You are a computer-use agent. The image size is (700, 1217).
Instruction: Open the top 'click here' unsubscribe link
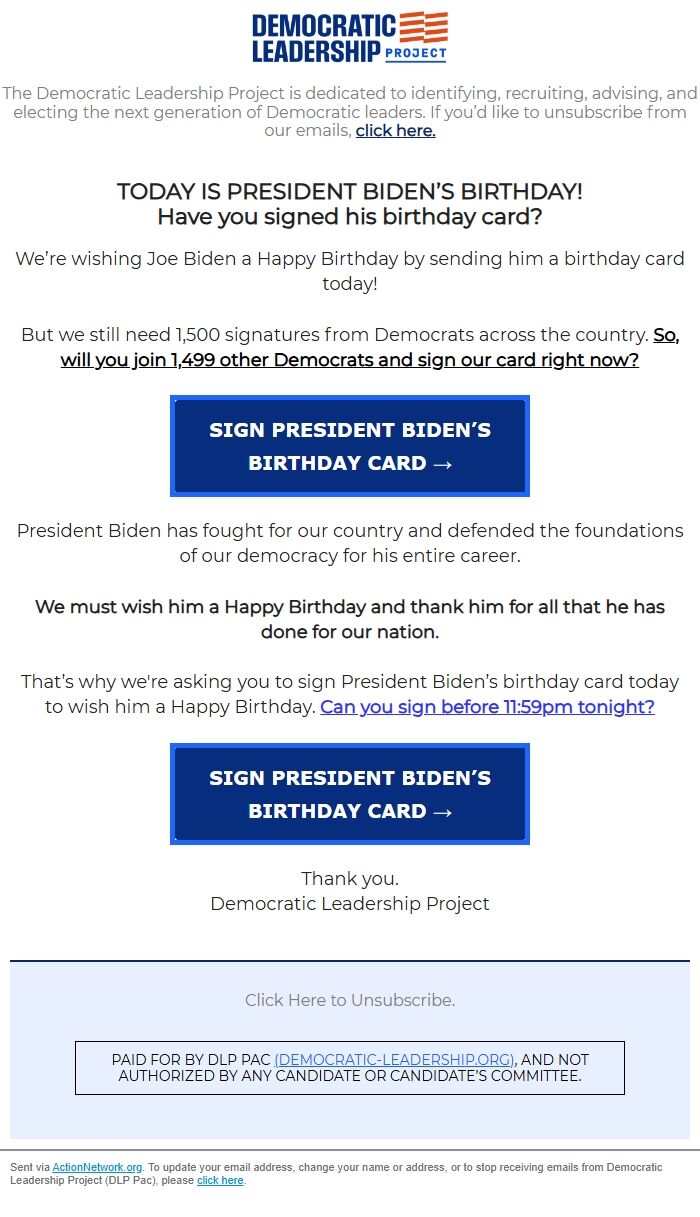point(394,131)
